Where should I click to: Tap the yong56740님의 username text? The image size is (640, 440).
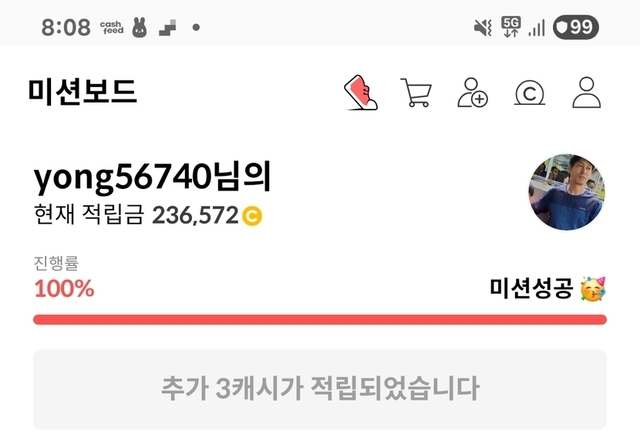coord(153,177)
